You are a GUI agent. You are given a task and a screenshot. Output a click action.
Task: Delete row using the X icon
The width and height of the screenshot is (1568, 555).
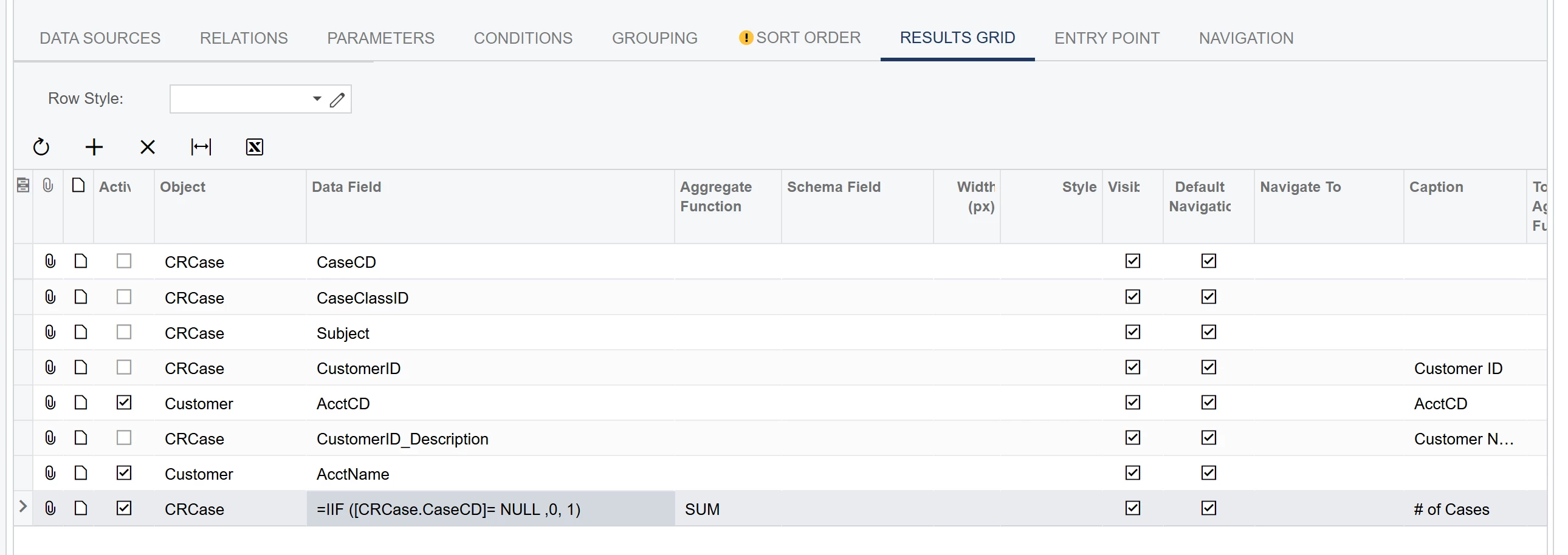coord(147,146)
